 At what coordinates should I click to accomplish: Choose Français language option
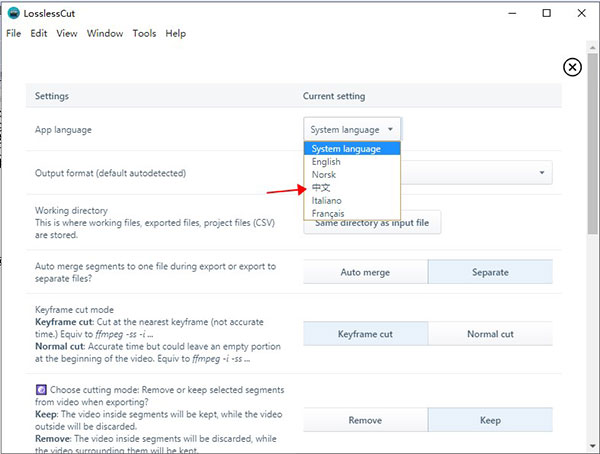point(328,214)
